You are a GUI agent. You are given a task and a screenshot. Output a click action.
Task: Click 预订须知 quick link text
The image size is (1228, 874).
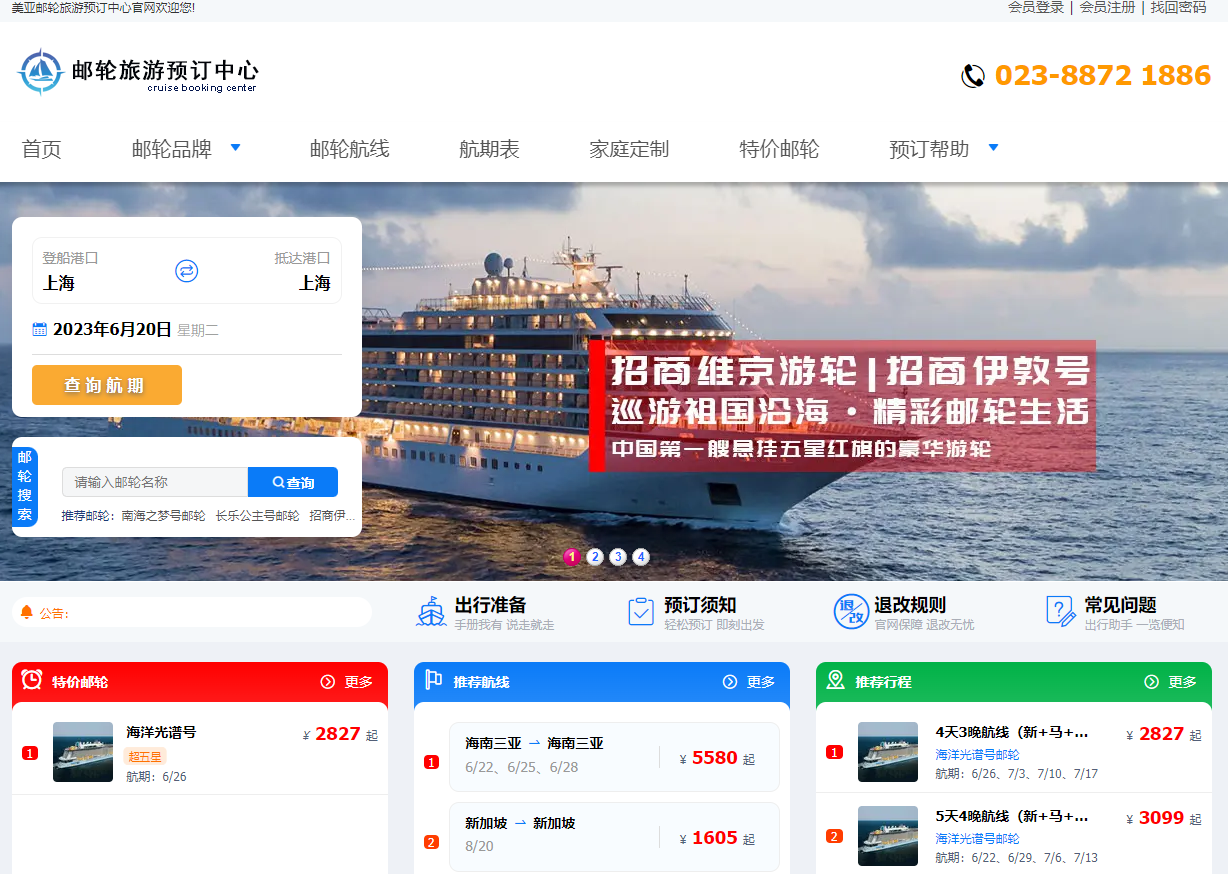click(700, 605)
